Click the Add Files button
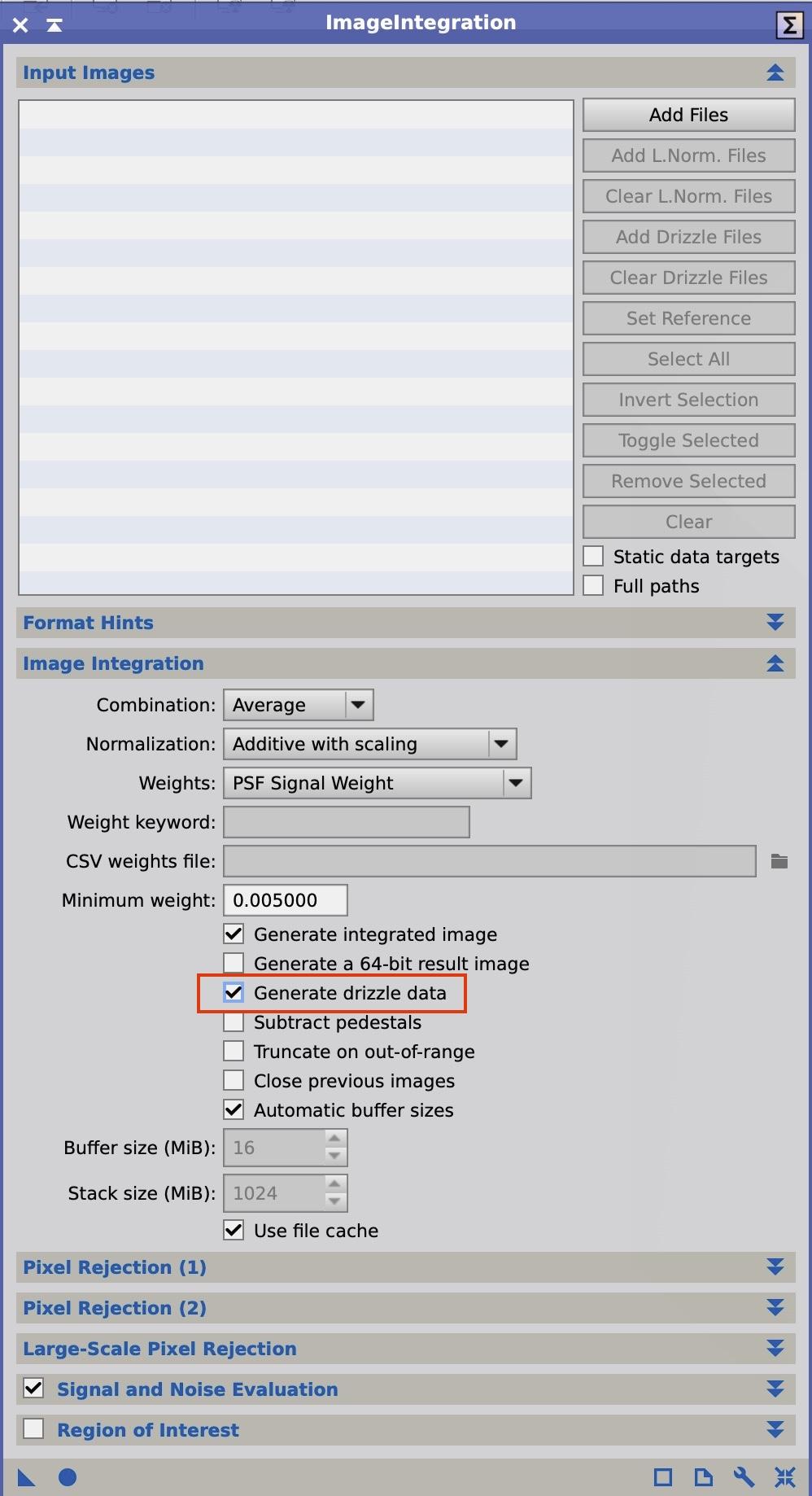Viewport: 812px width, 1496px height. point(688,115)
